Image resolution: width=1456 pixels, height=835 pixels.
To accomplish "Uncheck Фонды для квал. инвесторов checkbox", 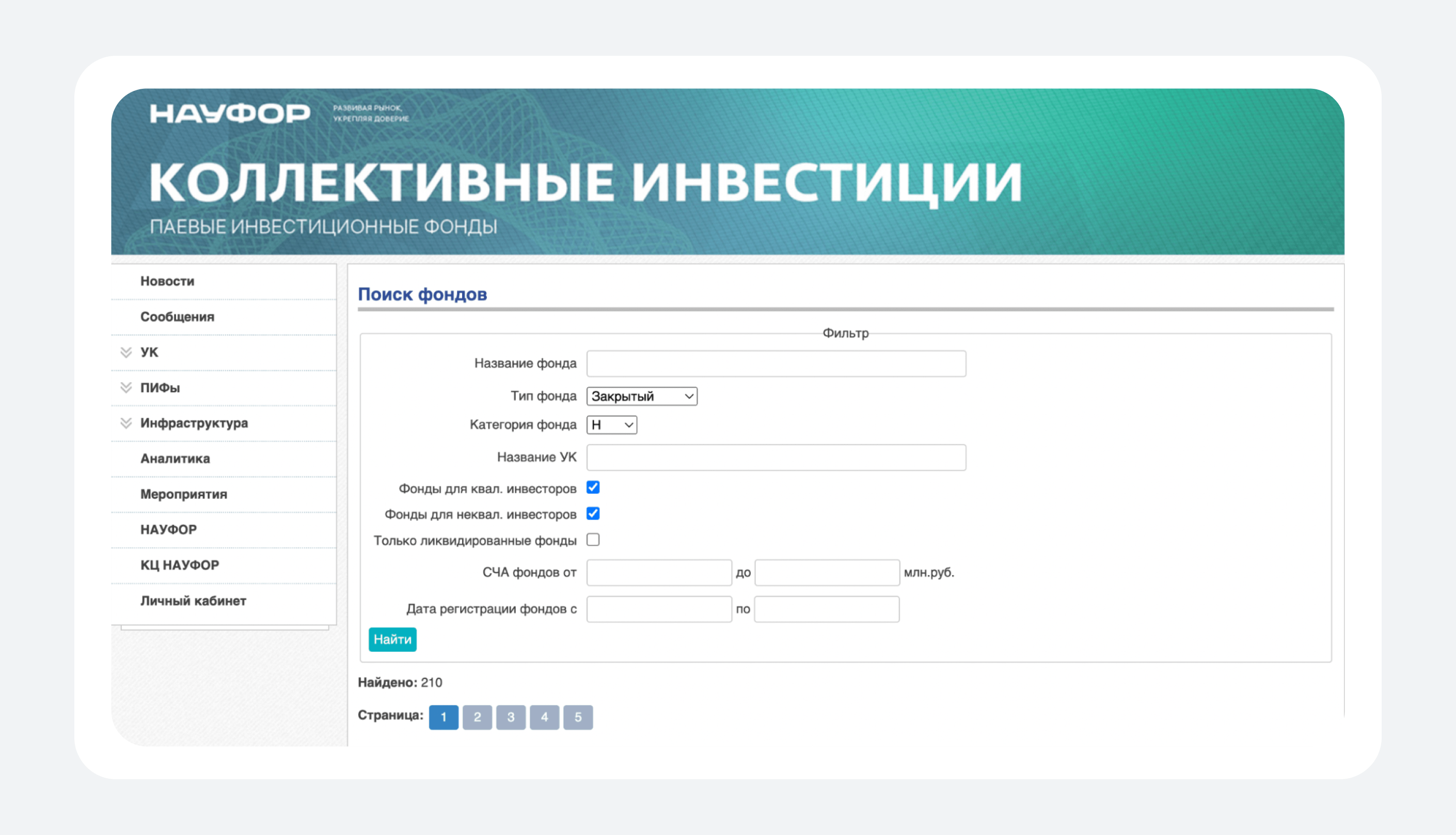I will click(x=593, y=487).
